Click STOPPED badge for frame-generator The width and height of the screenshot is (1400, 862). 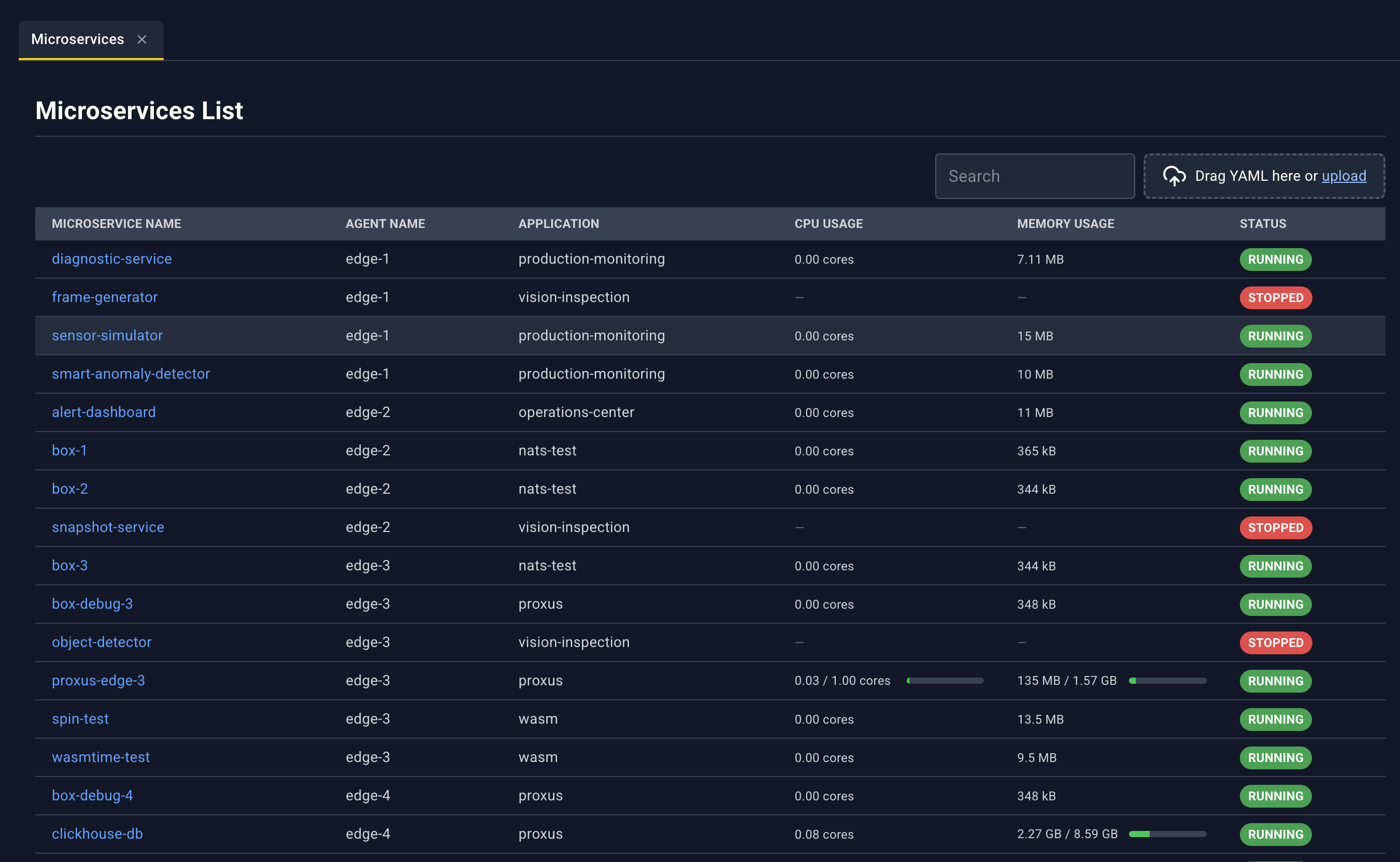click(x=1275, y=297)
